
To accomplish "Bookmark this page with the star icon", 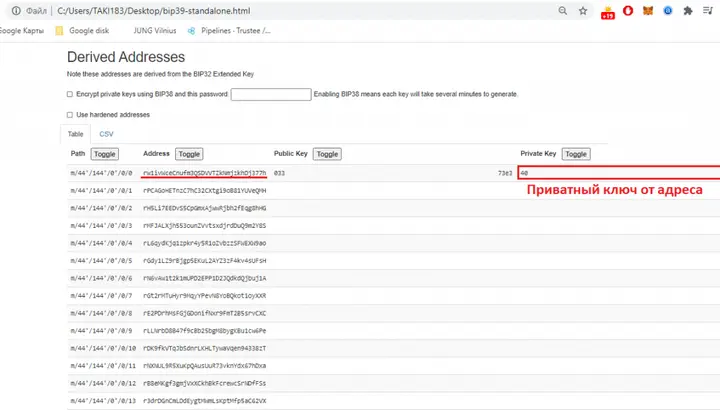I will coord(583,11).
